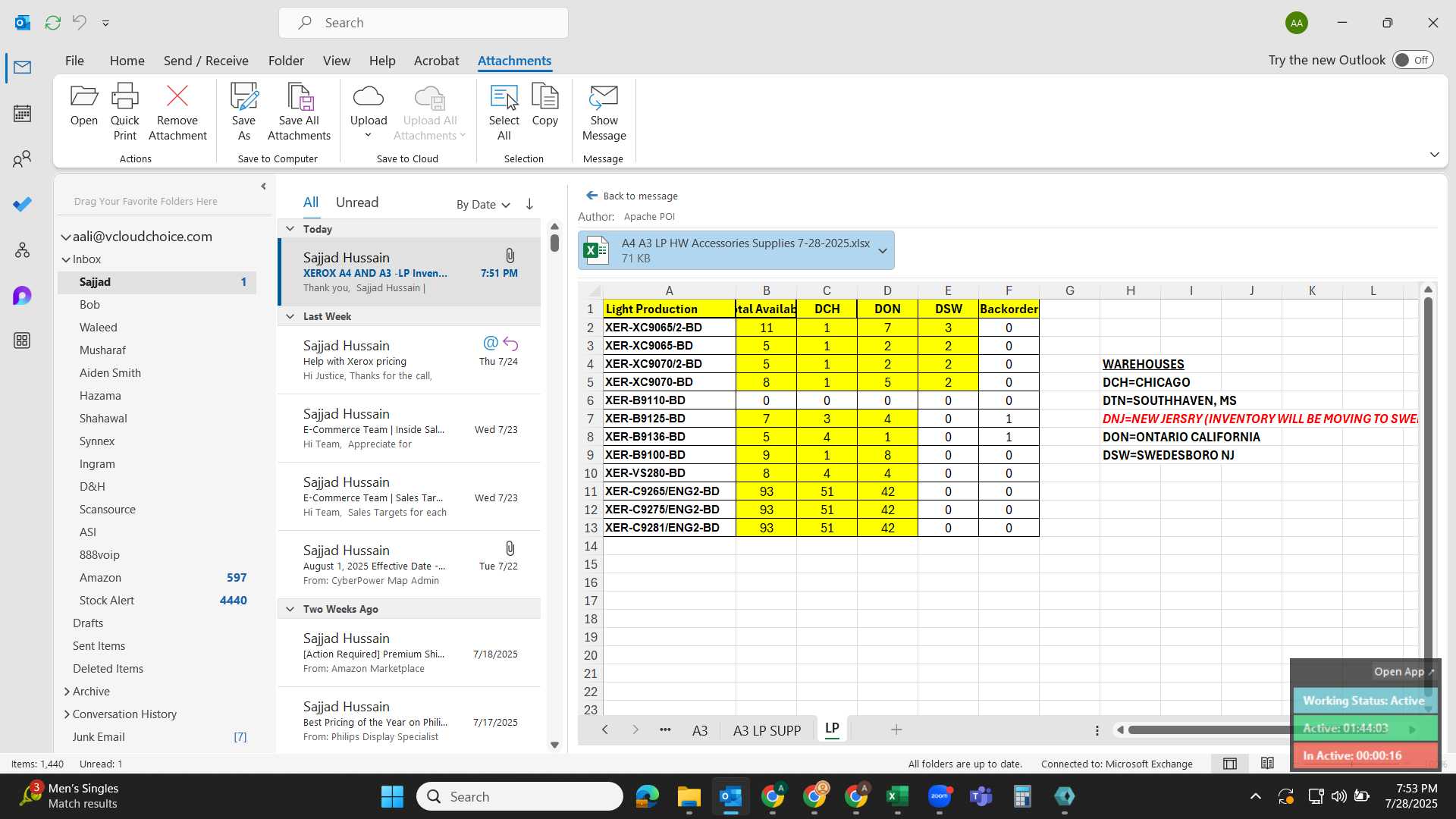
Task: Open Help with Xerox pricing email
Action: click(x=409, y=360)
